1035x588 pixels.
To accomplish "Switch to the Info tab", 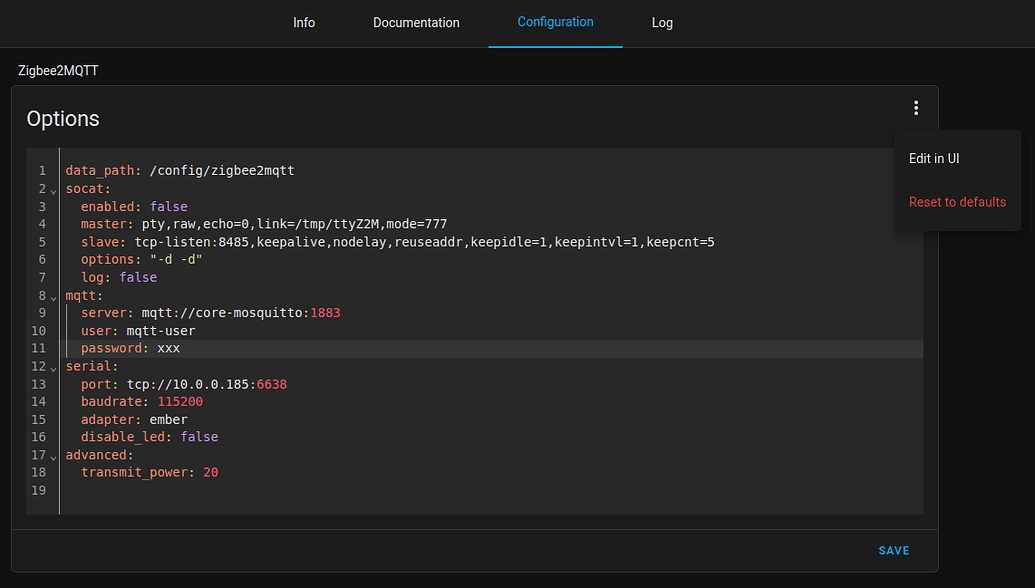I will 304,22.
